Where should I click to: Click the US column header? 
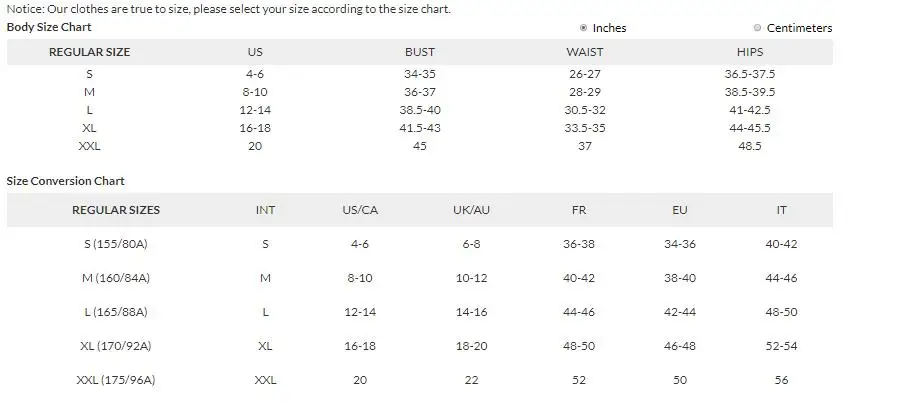pyautogui.click(x=255, y=52)
